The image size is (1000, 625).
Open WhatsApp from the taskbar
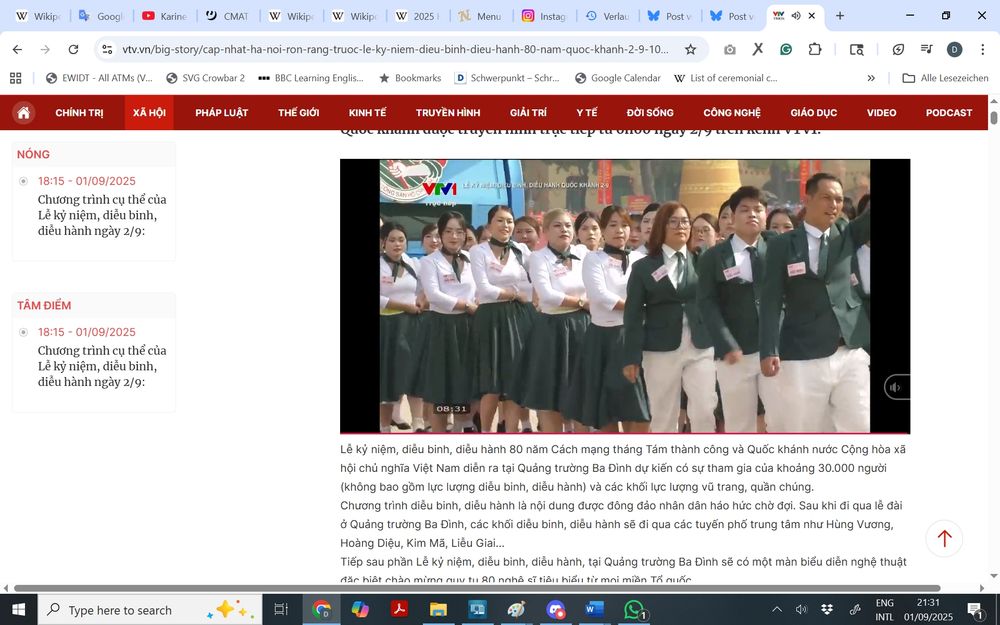pyautogui.click(x=634, y=610)
